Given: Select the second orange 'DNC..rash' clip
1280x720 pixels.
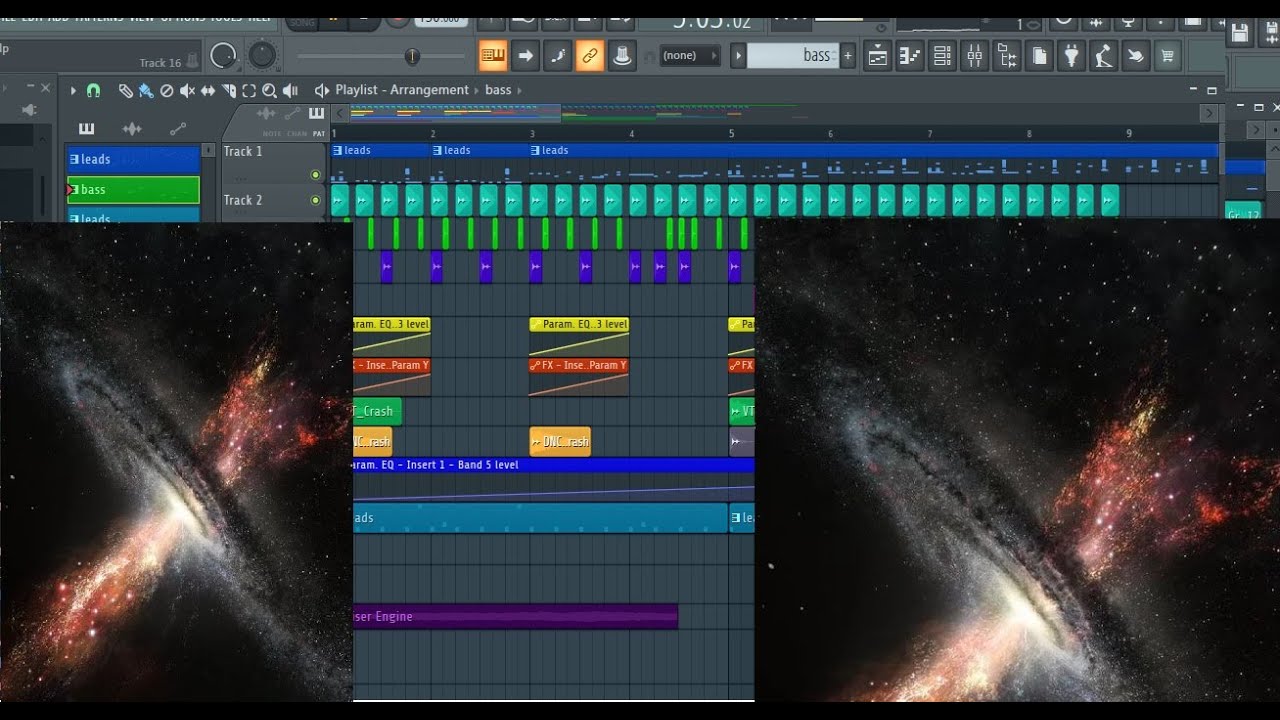Looking at the screenshot, I should pos(560,441).
